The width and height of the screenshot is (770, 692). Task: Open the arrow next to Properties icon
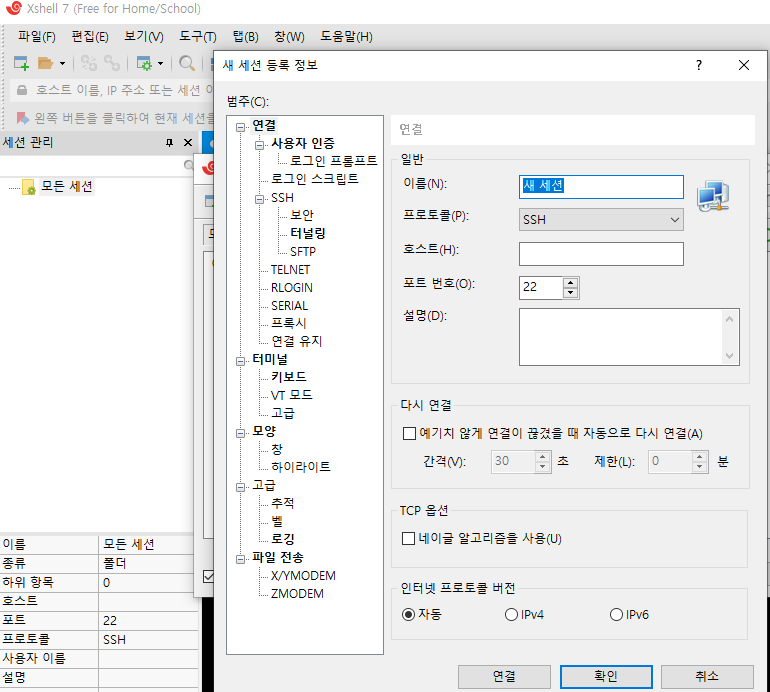click(161, 63)
